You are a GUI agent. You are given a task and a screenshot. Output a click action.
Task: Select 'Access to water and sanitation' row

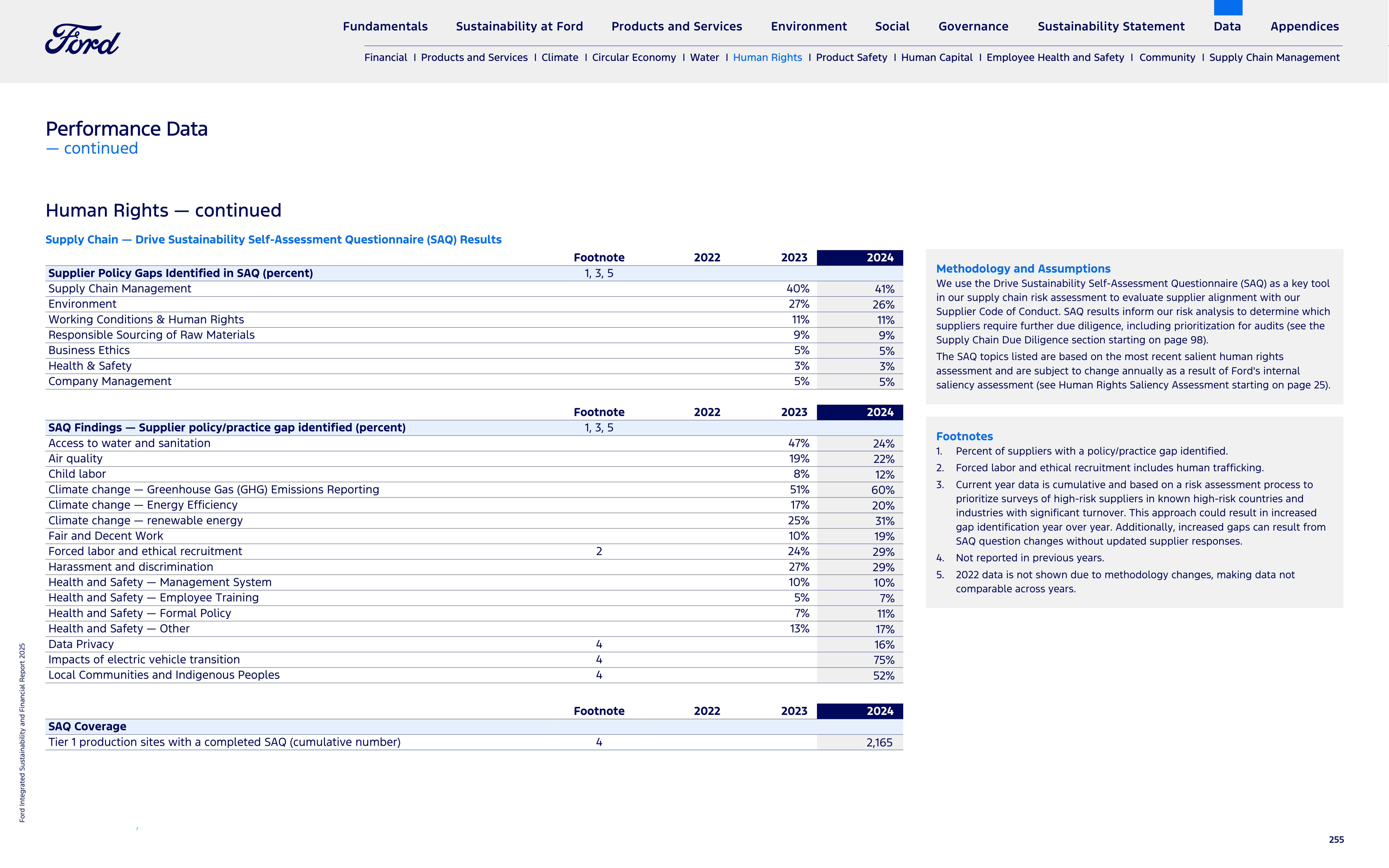pyautogui.click(x=474, y=443)
